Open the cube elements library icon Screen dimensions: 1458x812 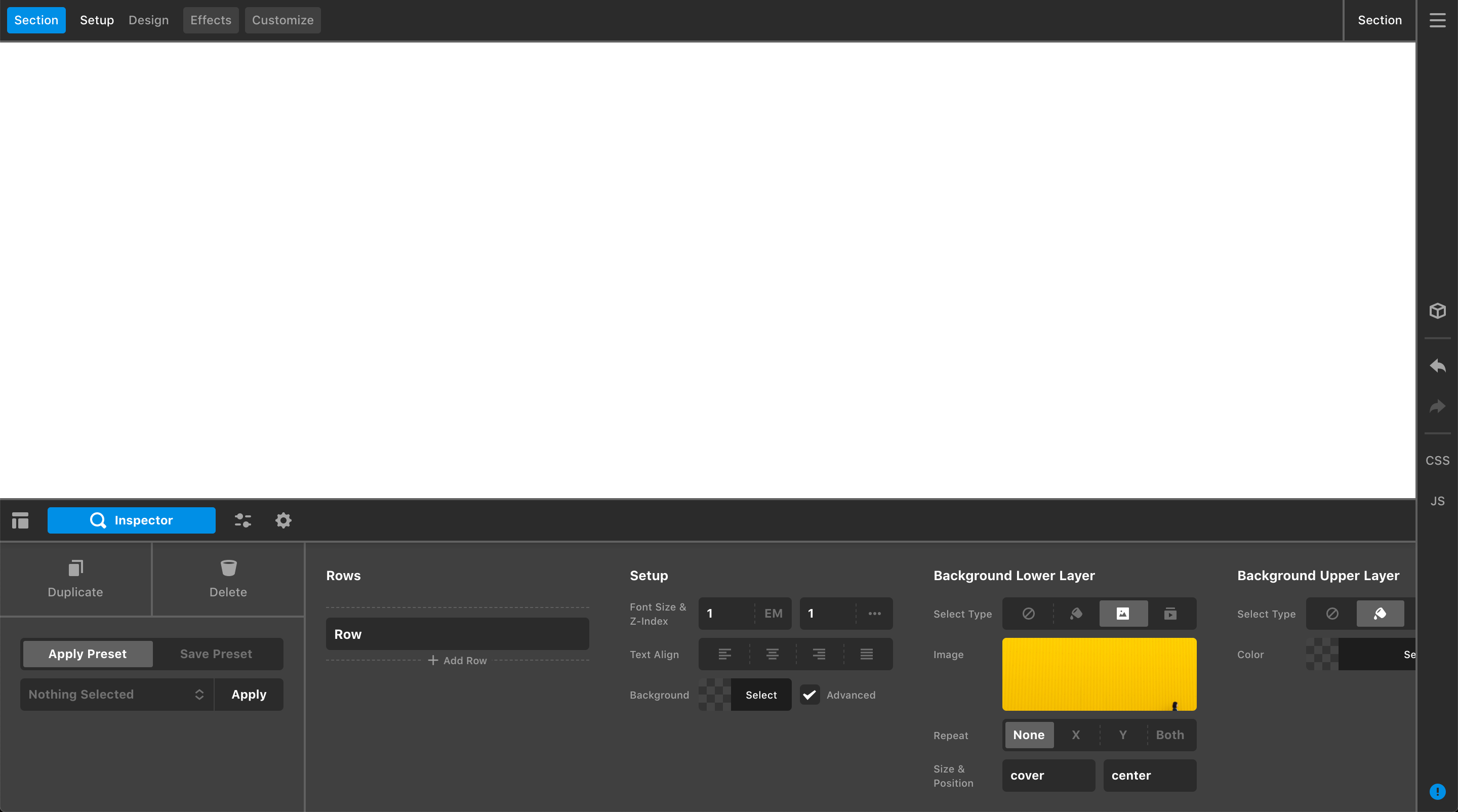click(x=1437, y=311)
